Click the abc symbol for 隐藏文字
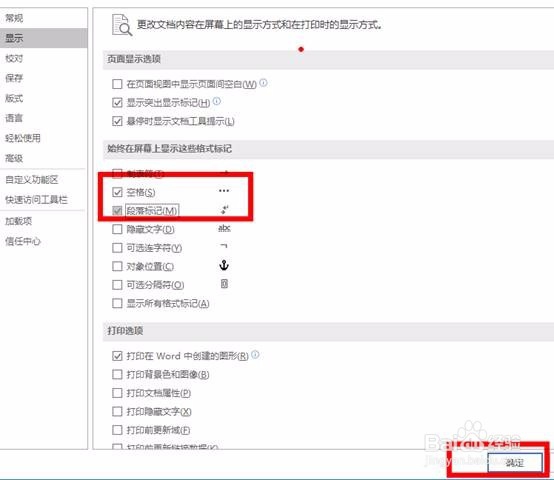Screen dimensions: 554x480 point(224,228)
